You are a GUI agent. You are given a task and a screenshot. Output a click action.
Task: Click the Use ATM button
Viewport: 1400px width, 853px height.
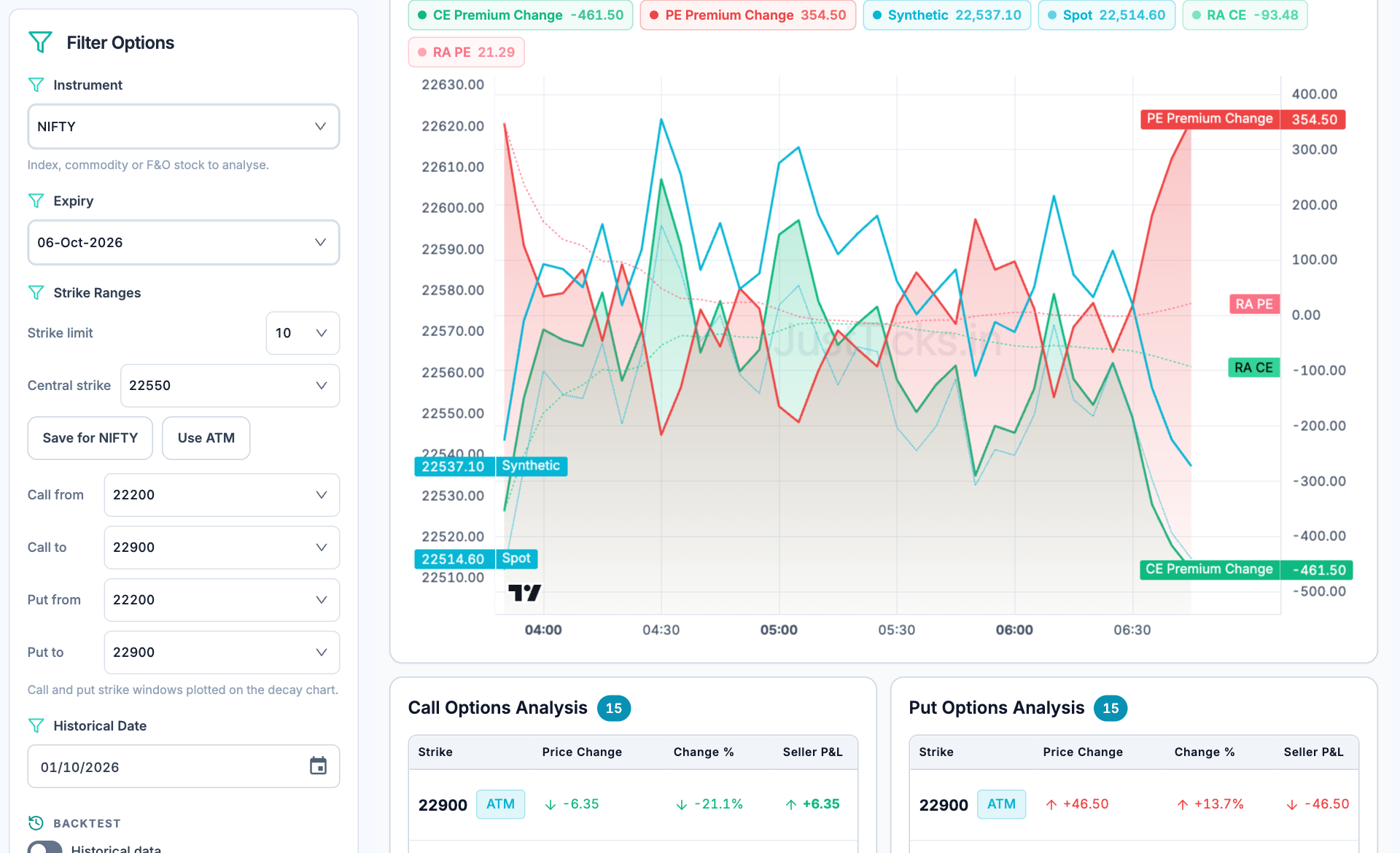pyautogui.click(x=206, y=438)
